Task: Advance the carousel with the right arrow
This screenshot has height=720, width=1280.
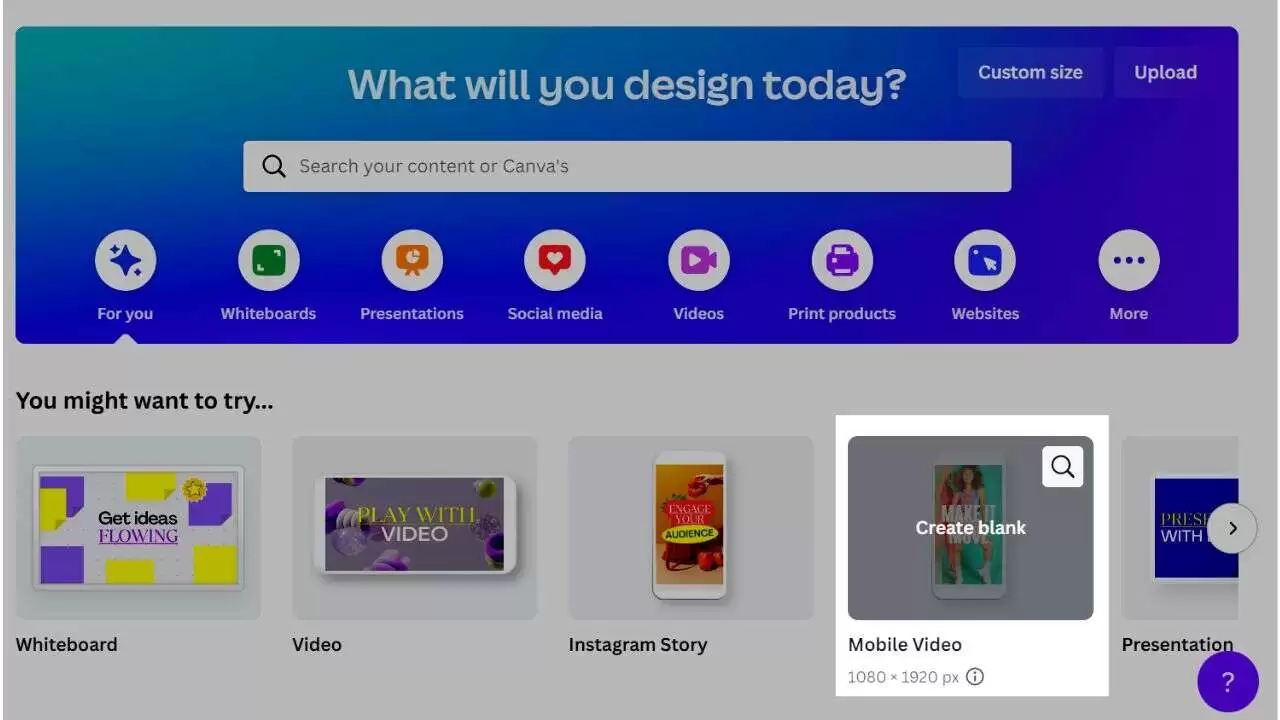Action: [1232, 528]
